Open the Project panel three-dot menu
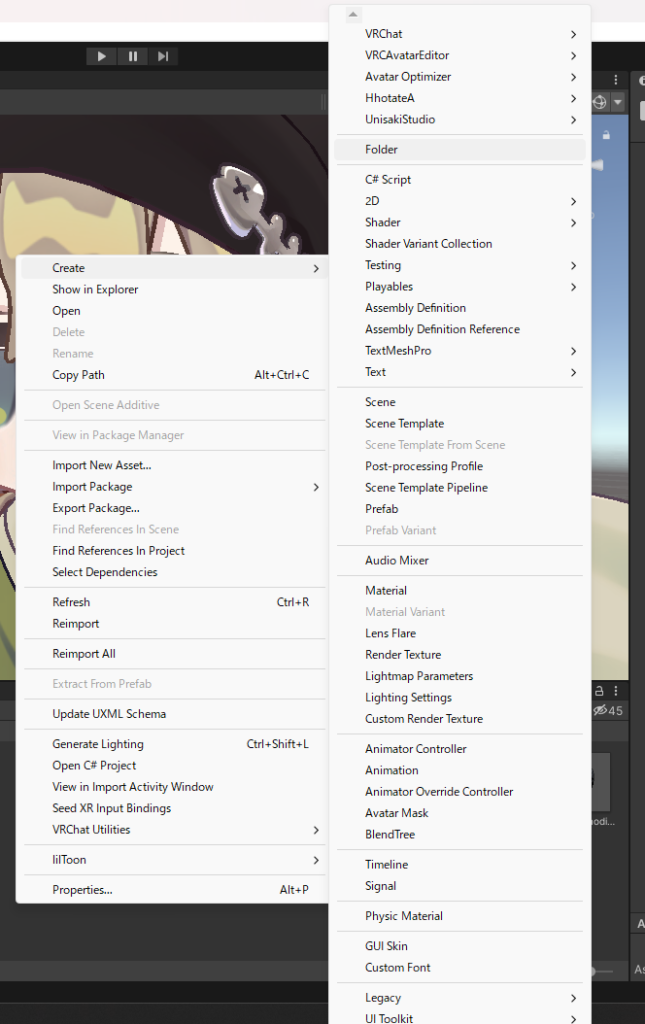The height and width of the screenshot is (1024, 645). pyautogui.click(x=615, y=690)
